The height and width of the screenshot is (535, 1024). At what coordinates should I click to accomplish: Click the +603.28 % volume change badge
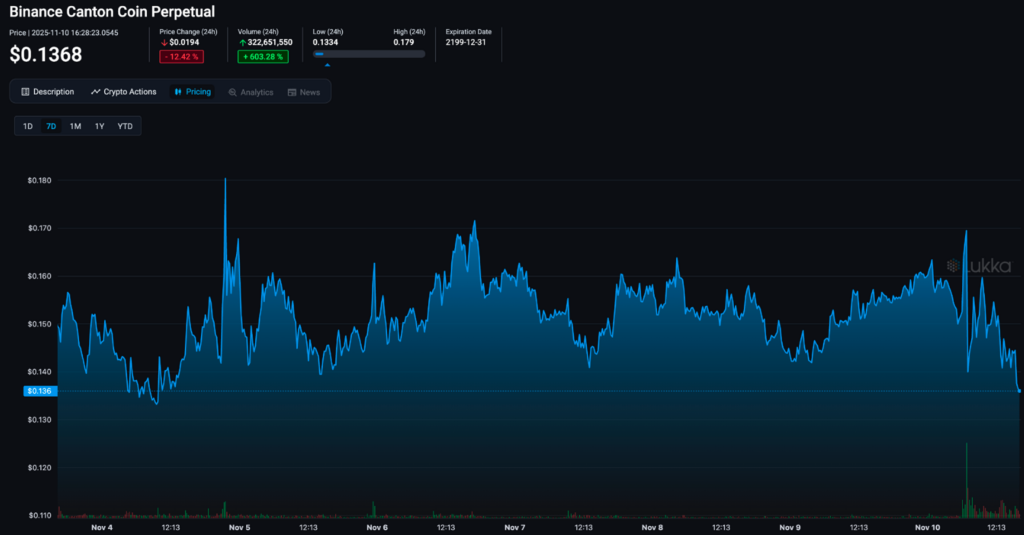[x=263, y=57]
